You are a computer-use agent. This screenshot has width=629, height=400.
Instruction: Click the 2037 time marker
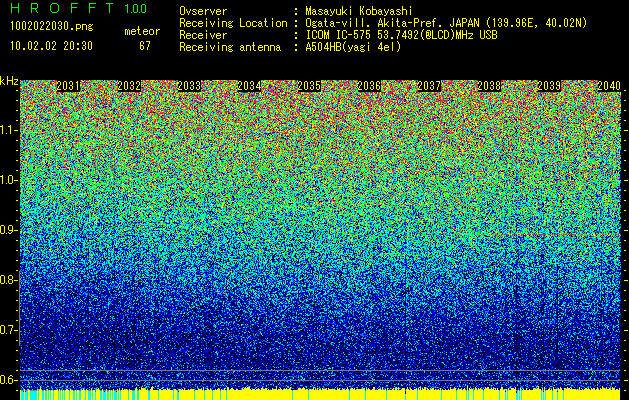[429, 86]
